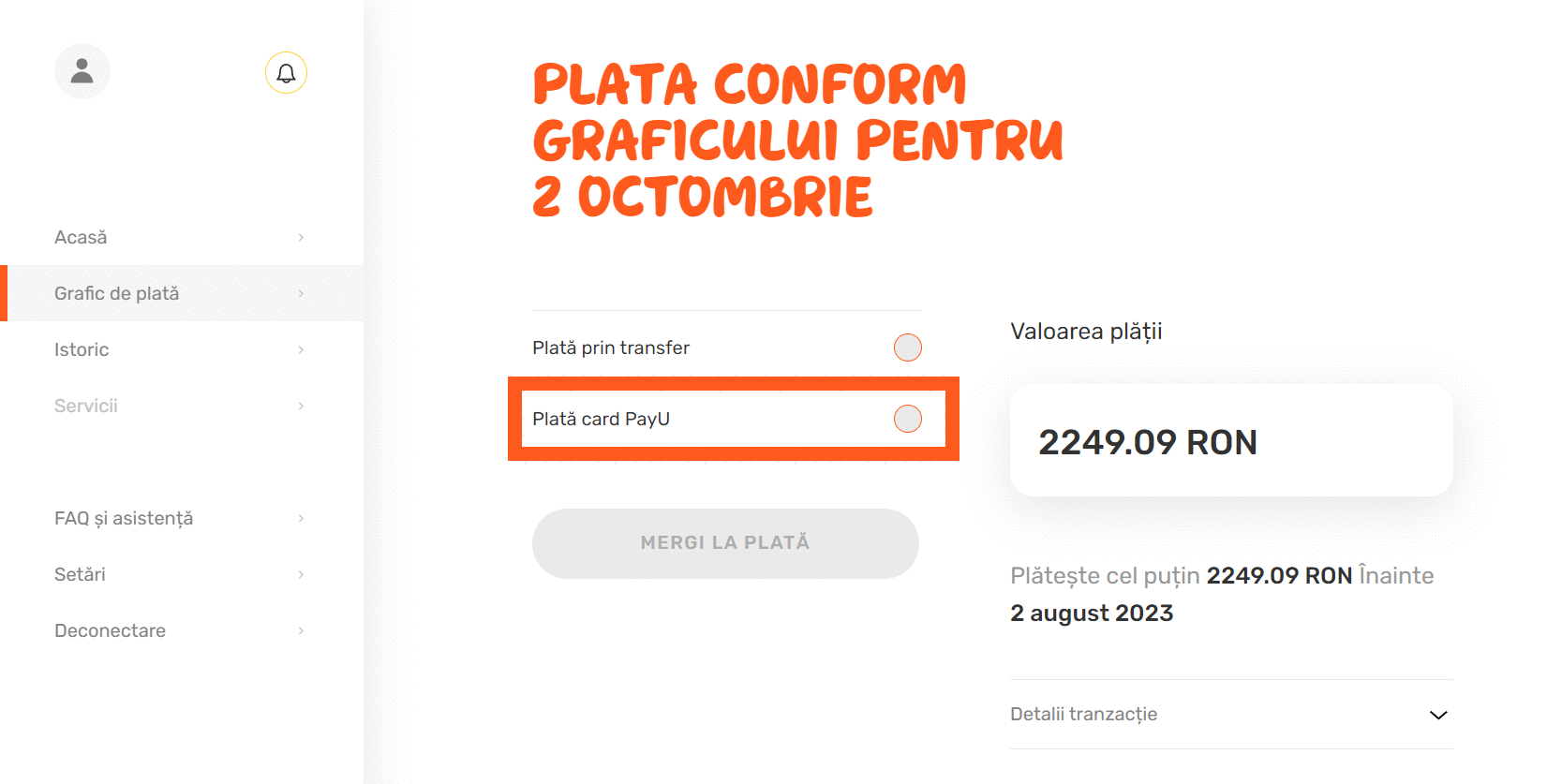Collapse the transaction details chevron
Image resolution: width=1562 pixels, height=784 pixels.
1437,715
